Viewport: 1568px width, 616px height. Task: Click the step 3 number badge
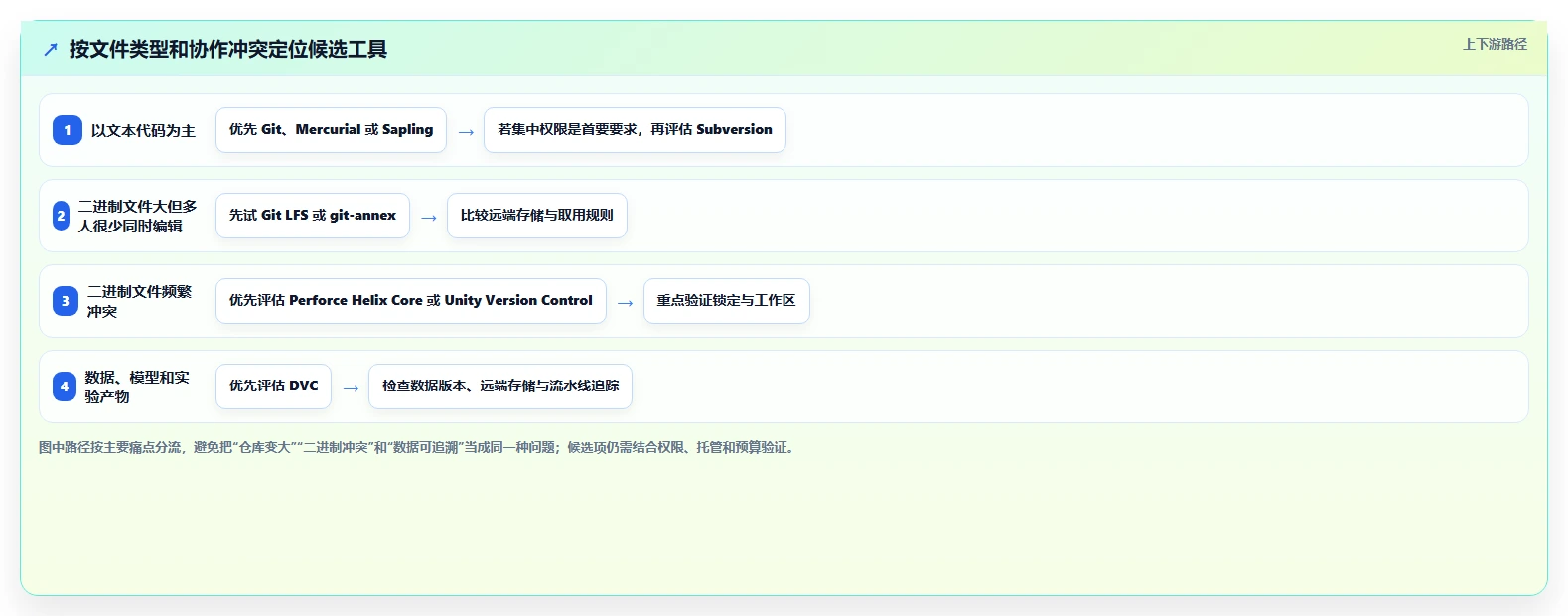tap(66, 301)
